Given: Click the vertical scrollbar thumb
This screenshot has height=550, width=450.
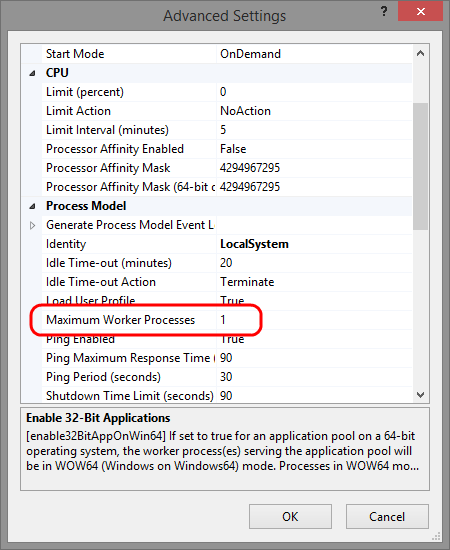Looking at the screenshot, I should tap(420, 166).
